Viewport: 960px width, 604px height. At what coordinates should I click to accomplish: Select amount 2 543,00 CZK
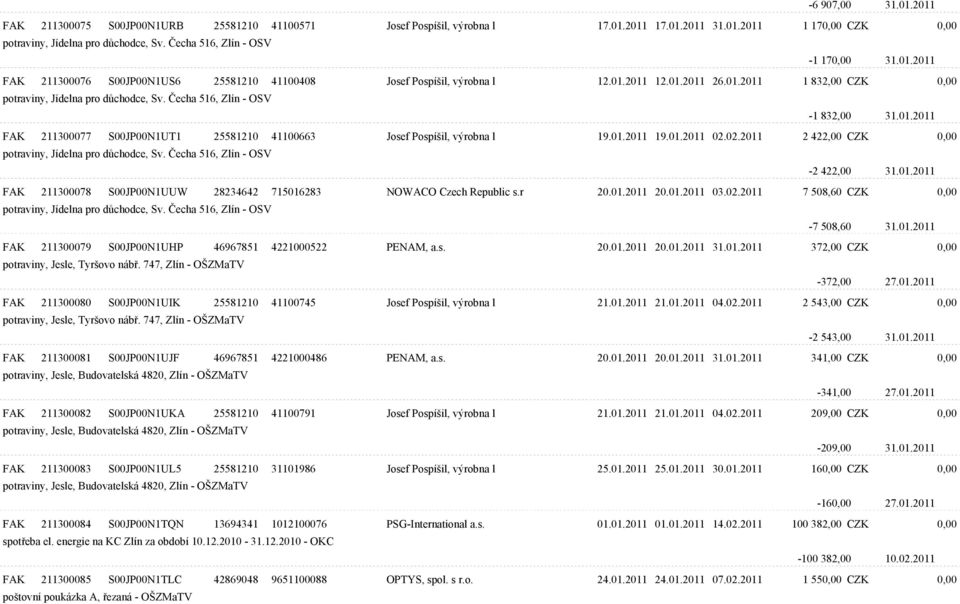[x=835, y=302]
